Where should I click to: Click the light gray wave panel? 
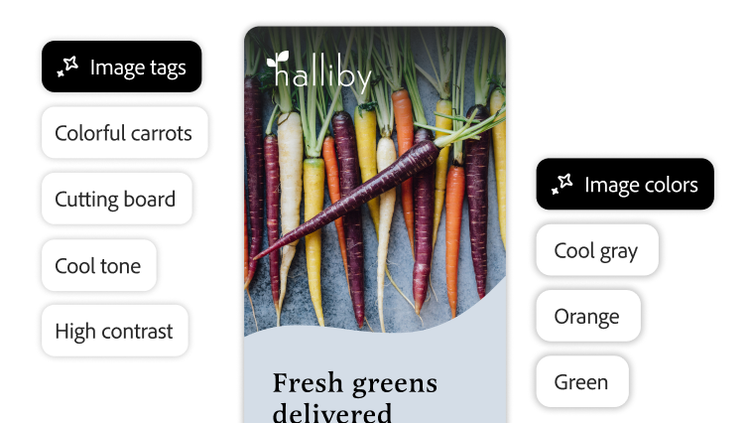375,373
